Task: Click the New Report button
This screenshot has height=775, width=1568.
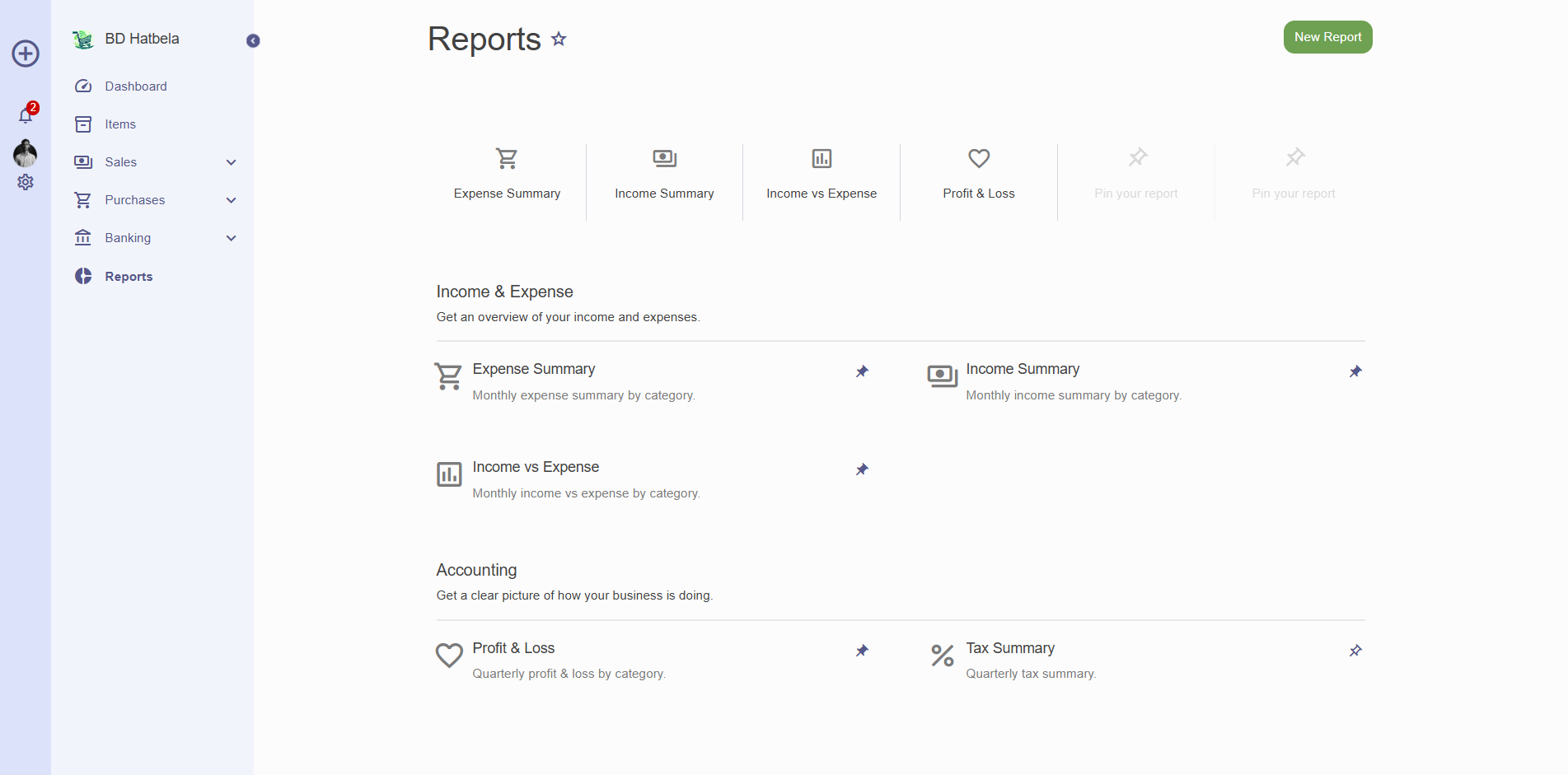Action: (1327, 37)
